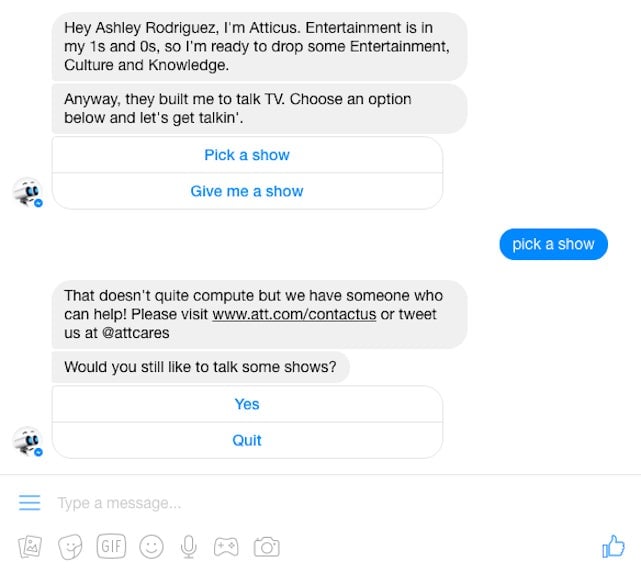Open the GIF picker
Image resolution: width=641 pixels, height=573 pixels.
coord(111,546)
